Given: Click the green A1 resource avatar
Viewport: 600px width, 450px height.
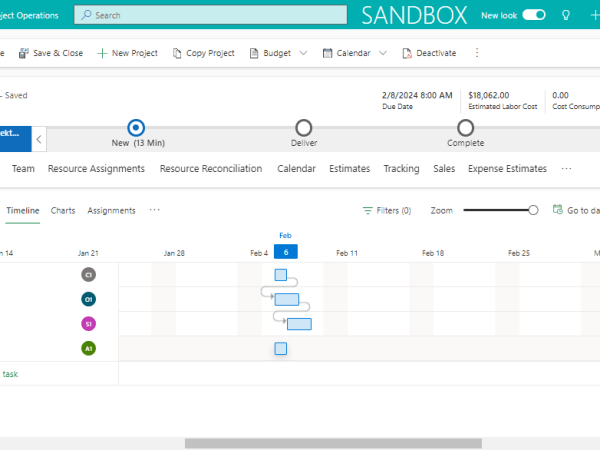Looking at the screenshot, I should tap(88, 349).
